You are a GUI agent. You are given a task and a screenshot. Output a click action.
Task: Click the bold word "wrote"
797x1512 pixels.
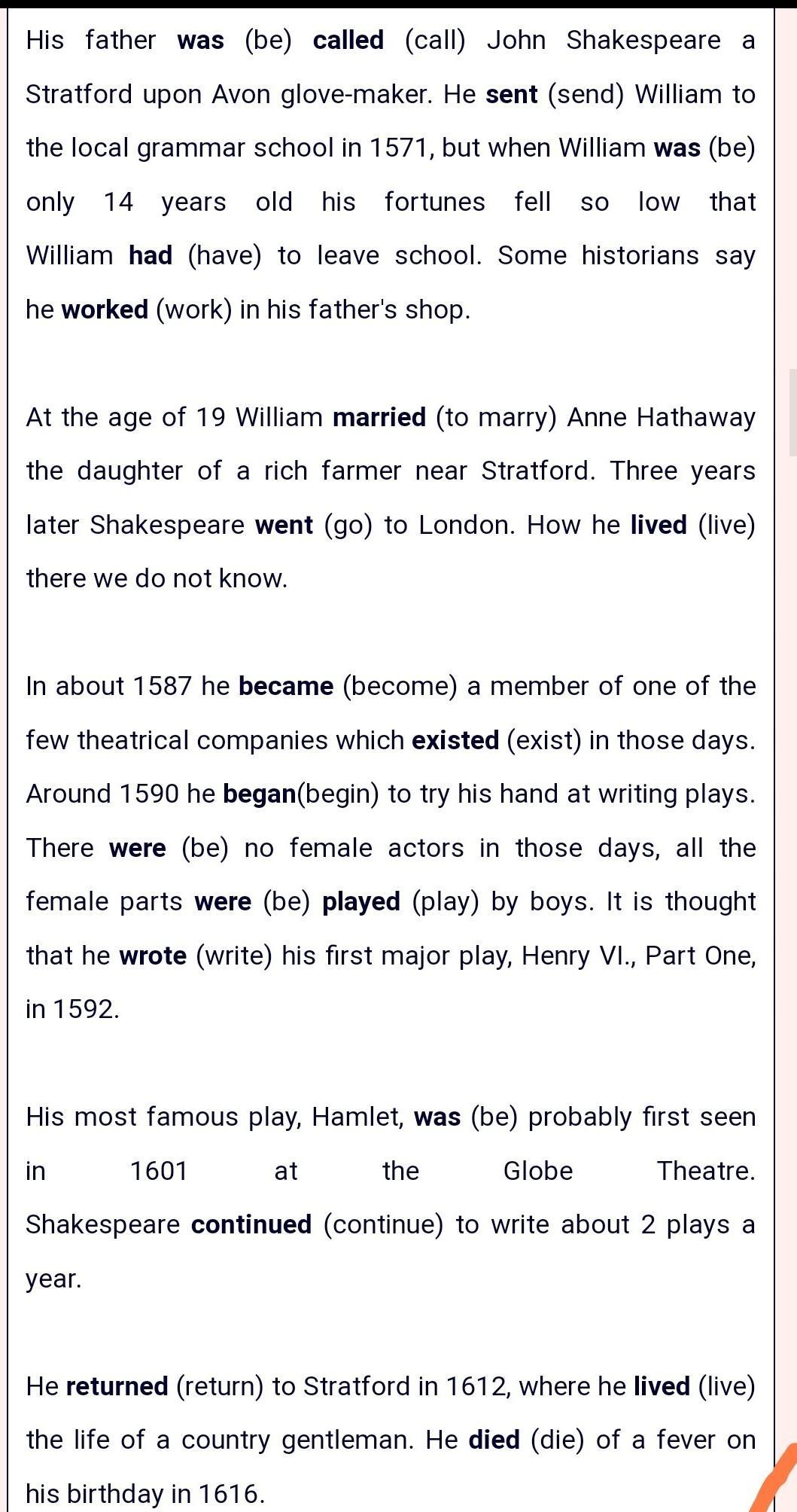click(153, 956)
